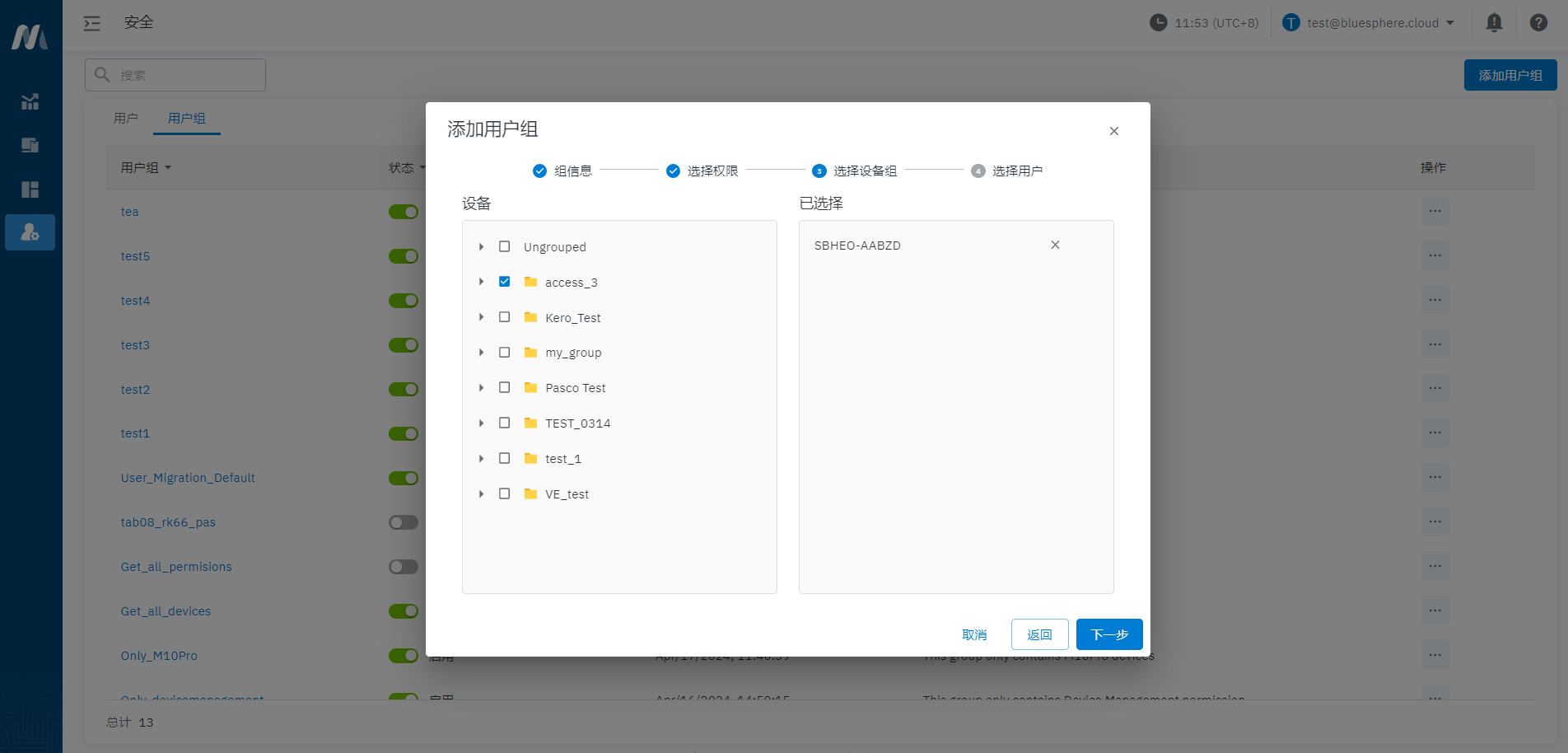Disable the status toggle for test5
This screenshot has height=753, width=1568.
pos(403,255)
